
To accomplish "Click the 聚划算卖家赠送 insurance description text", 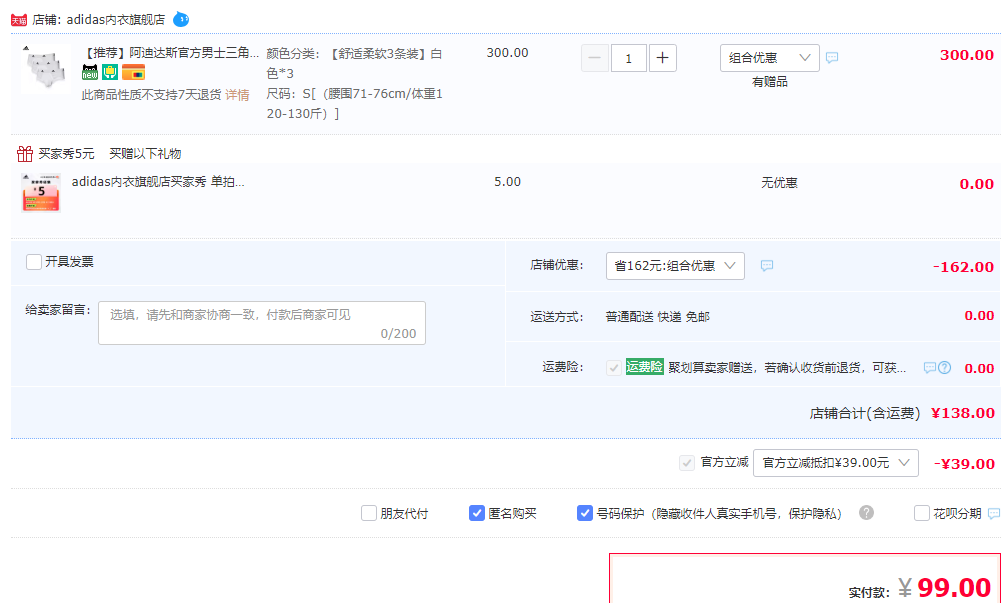I will (788, 367).
